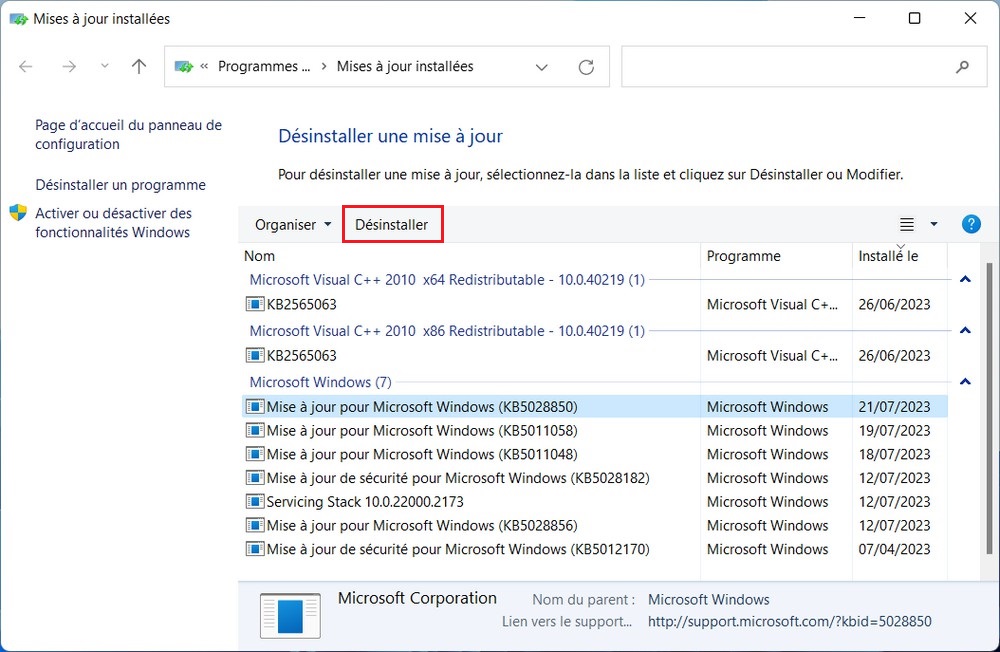
Task: Click the date 18/07/2023 cell
Action: (x=894, y=454)
